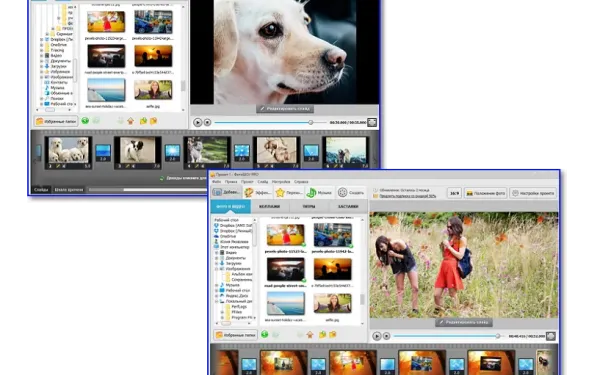Screen dimensions: 600x375
Task: Open the Слайд menu
Action: tap(262, 182)
